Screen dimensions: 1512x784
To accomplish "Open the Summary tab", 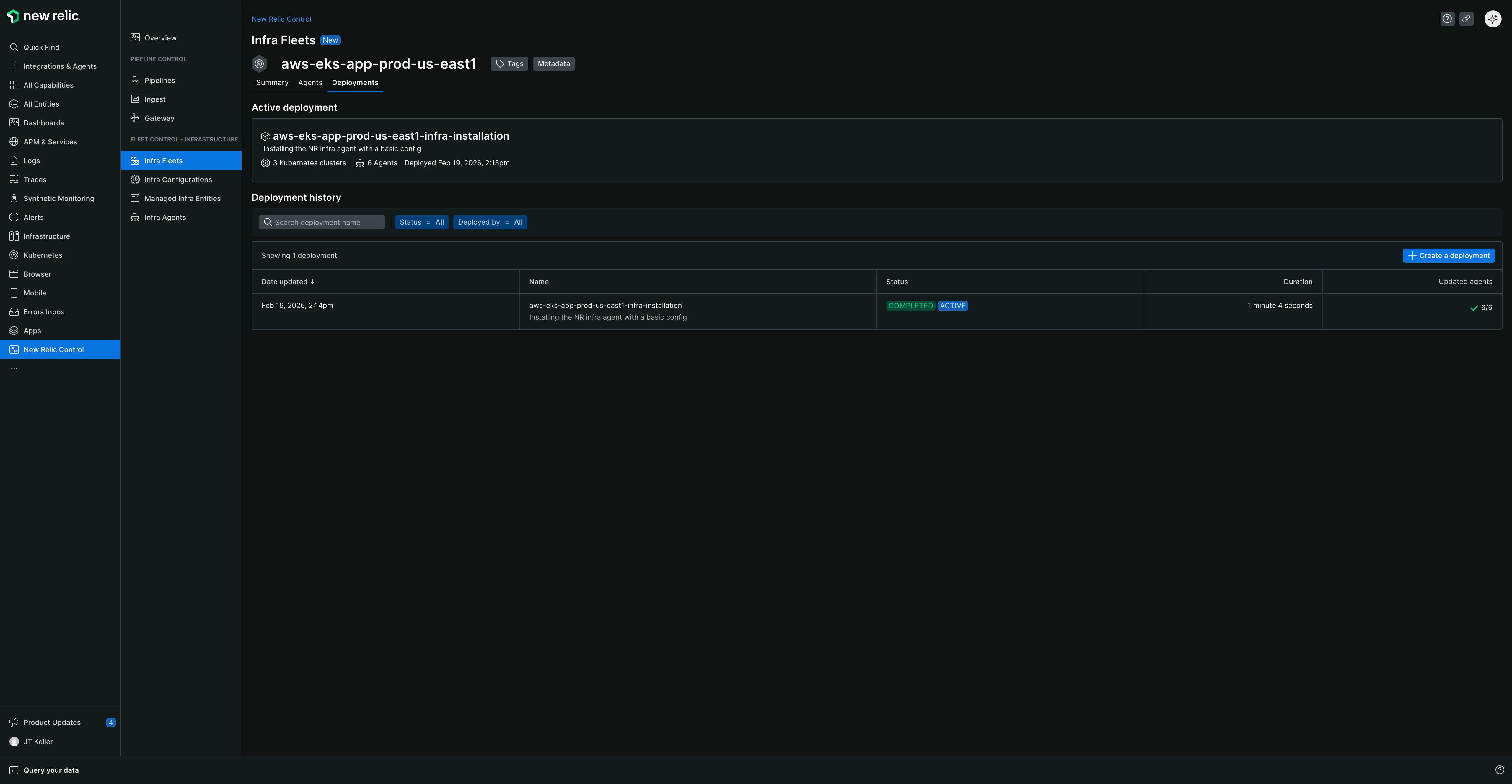I will click(272, 83).
